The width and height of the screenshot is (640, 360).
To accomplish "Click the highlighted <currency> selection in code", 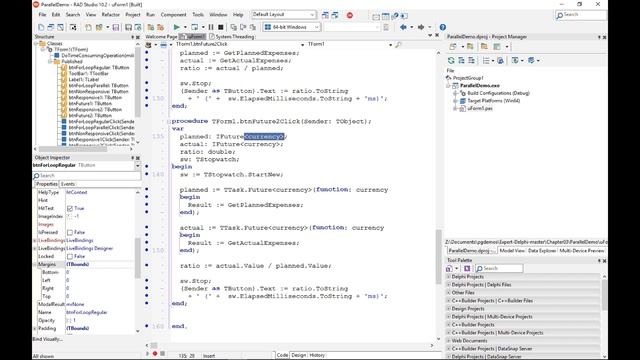I will tap(264, 136).
